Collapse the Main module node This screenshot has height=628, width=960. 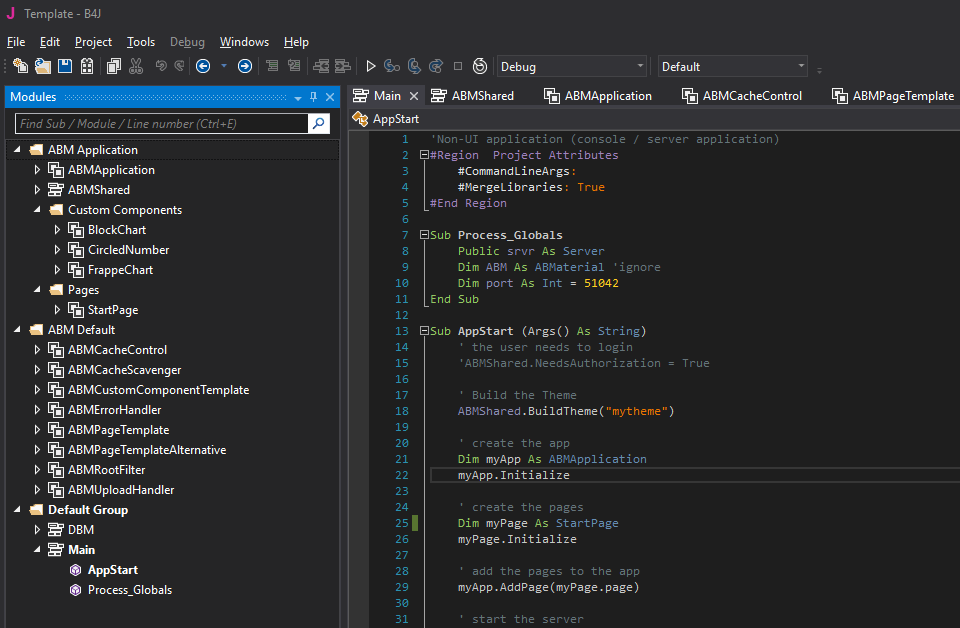(37, 550)
